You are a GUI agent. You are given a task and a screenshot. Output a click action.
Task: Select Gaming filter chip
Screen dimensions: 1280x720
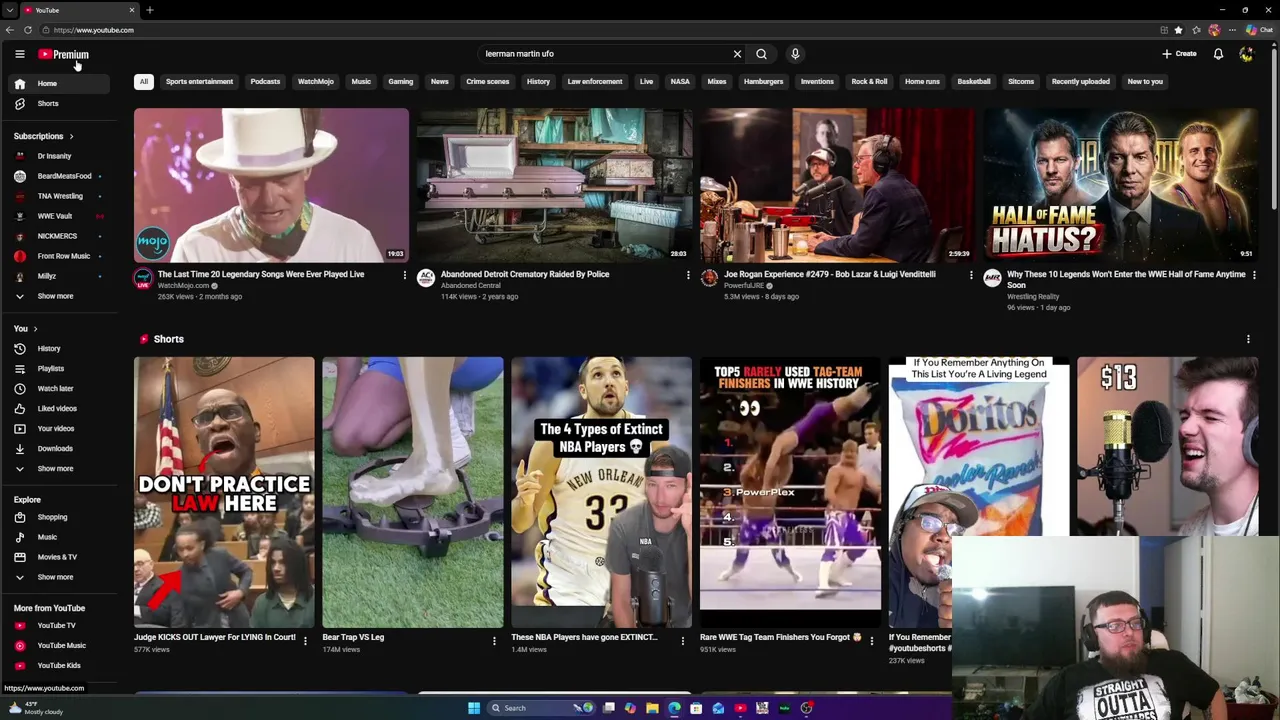click(400, 82)
